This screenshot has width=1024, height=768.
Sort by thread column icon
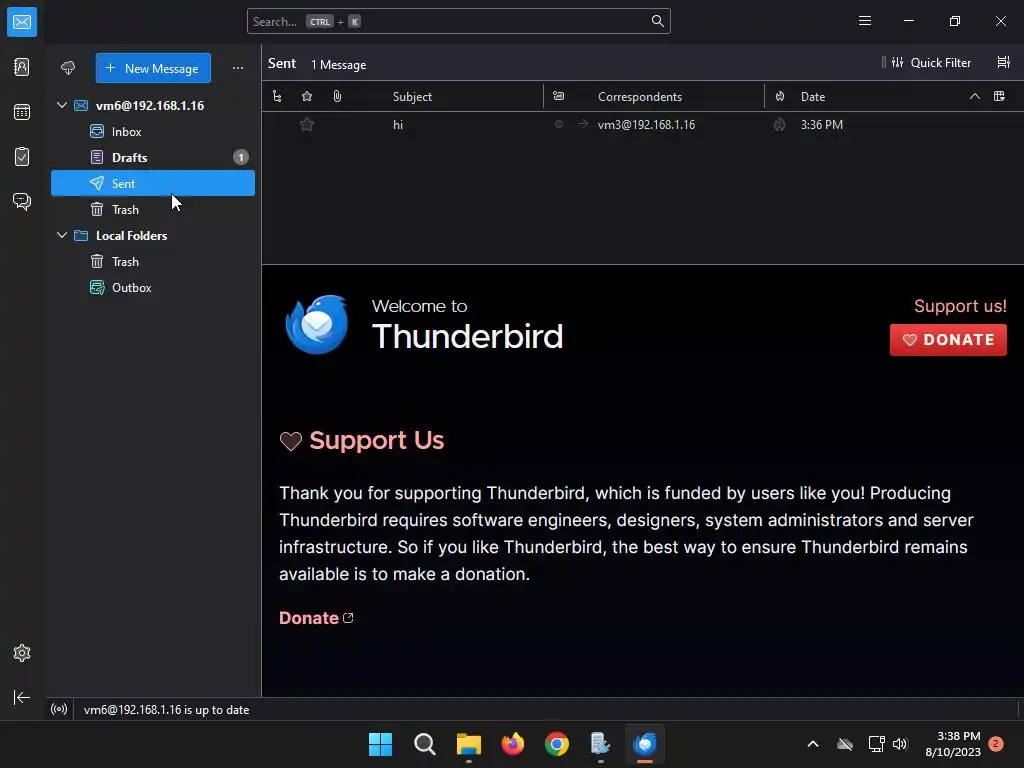point(277,97)
